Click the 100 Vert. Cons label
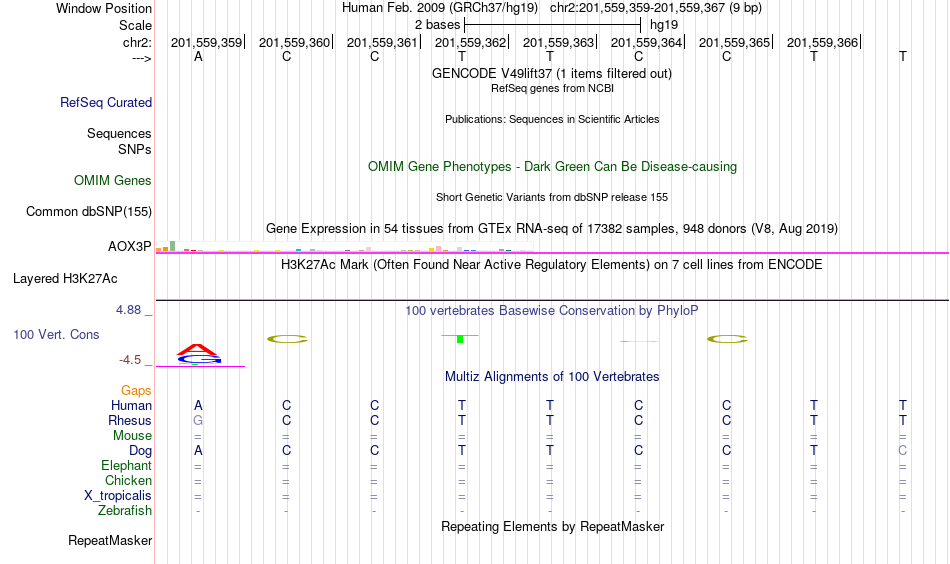Image resolution: width=950 pixels, height=564 pixels. (56, 334)
